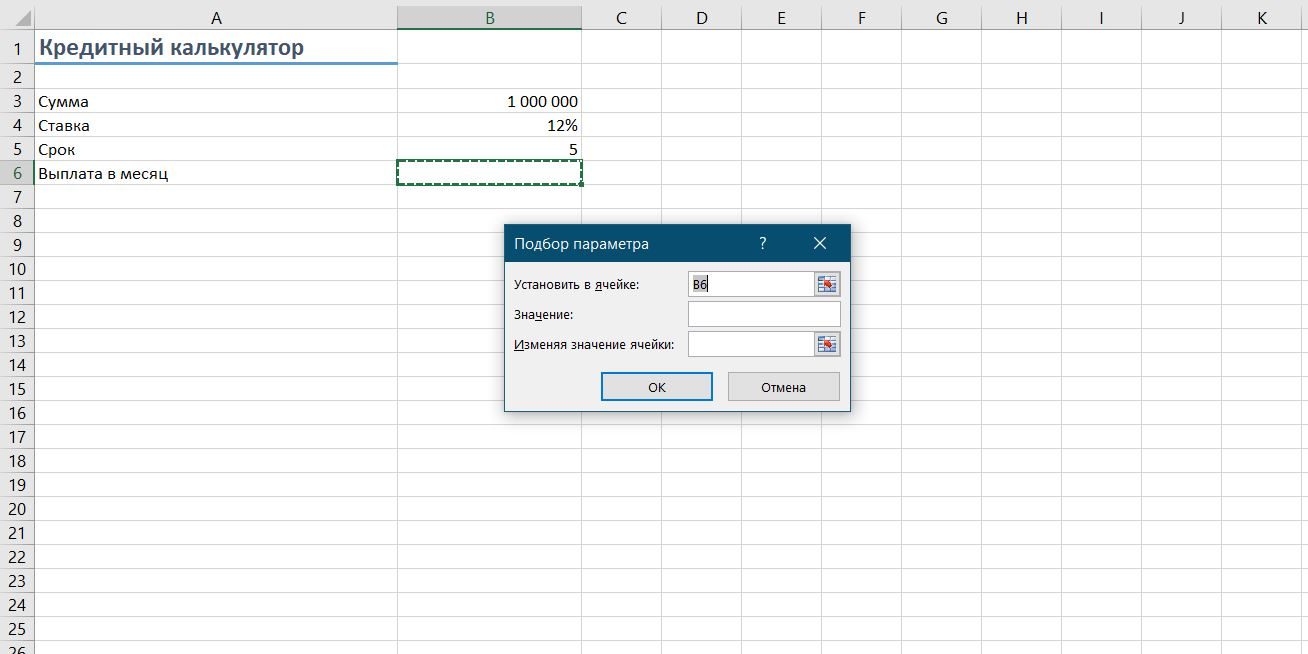Click the Select All corner button
Image resolution: width=1308 pixels, height=654 pixels.
17,18
